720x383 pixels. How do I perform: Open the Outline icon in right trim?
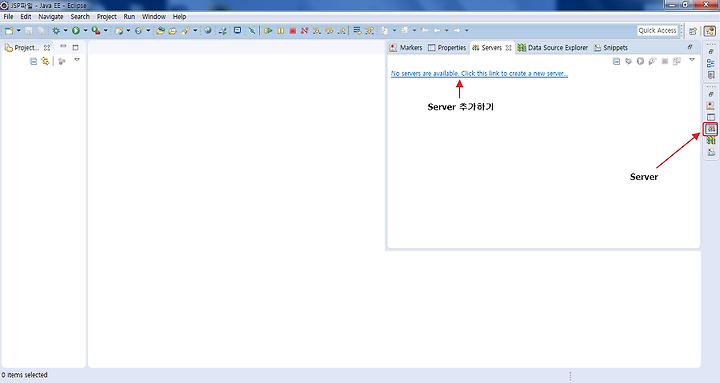click(711, 63)
